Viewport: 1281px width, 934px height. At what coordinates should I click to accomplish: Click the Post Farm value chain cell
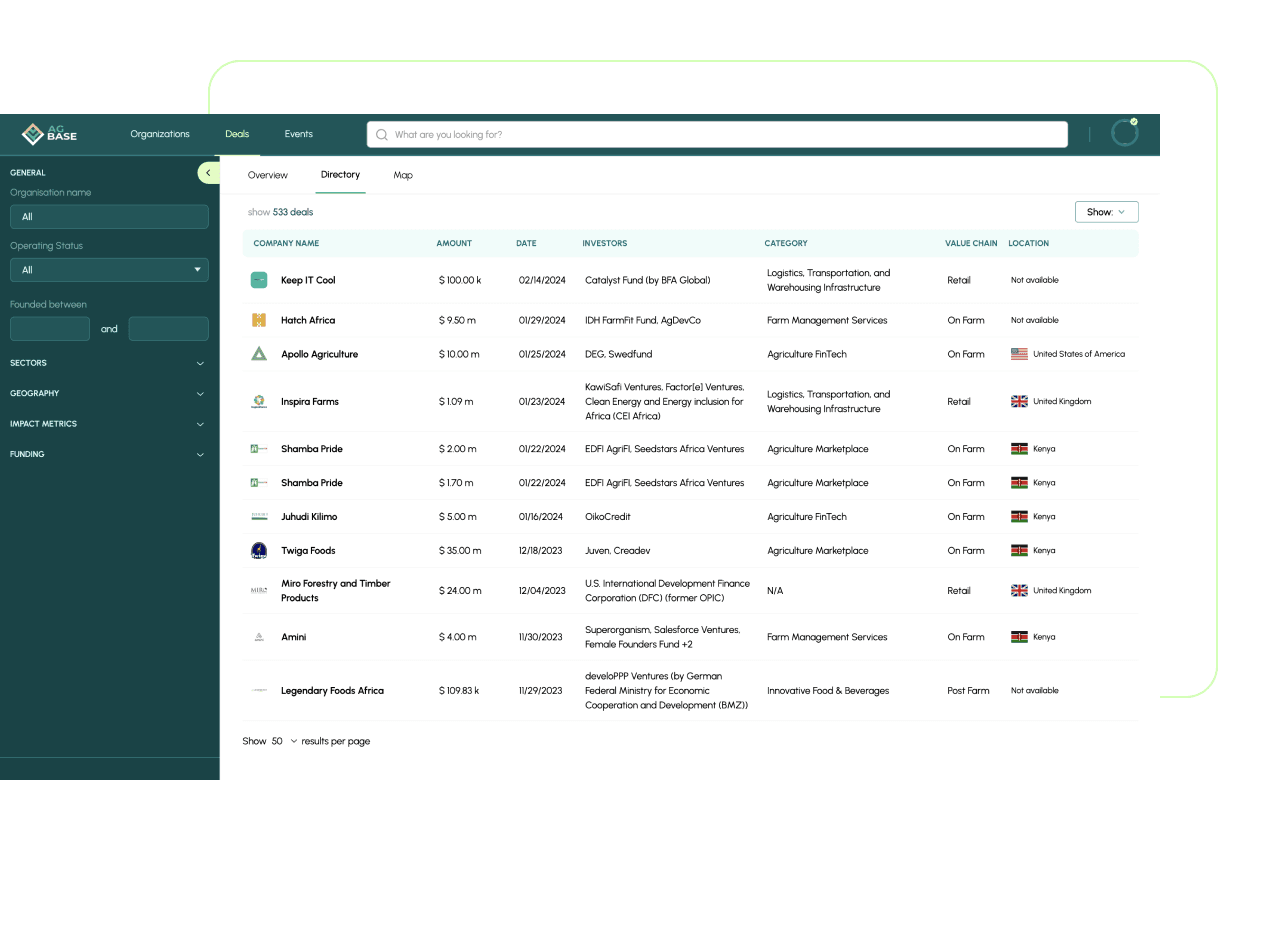click(x=969, y=691)
